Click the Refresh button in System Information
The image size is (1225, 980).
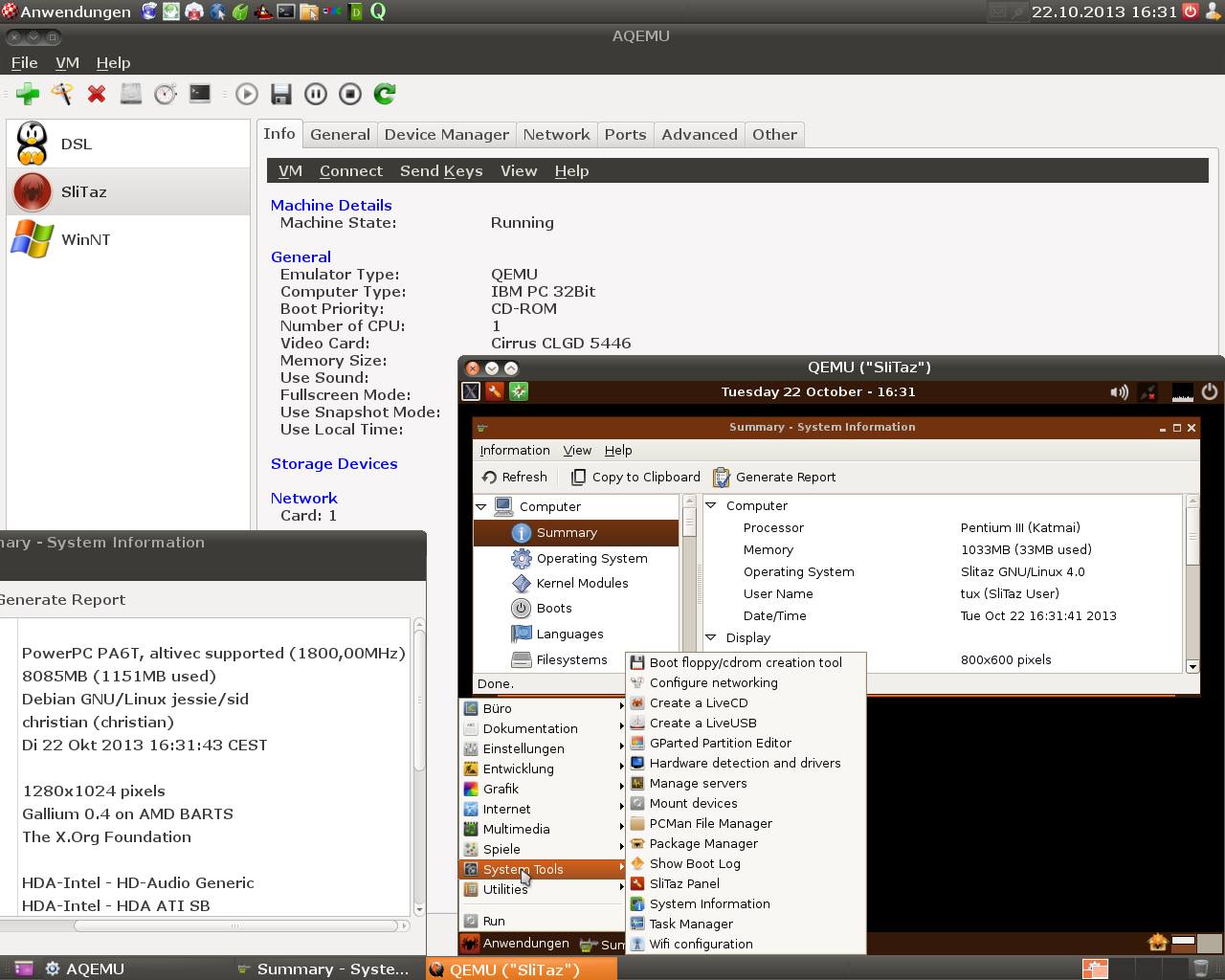click(x=514, y=477)
